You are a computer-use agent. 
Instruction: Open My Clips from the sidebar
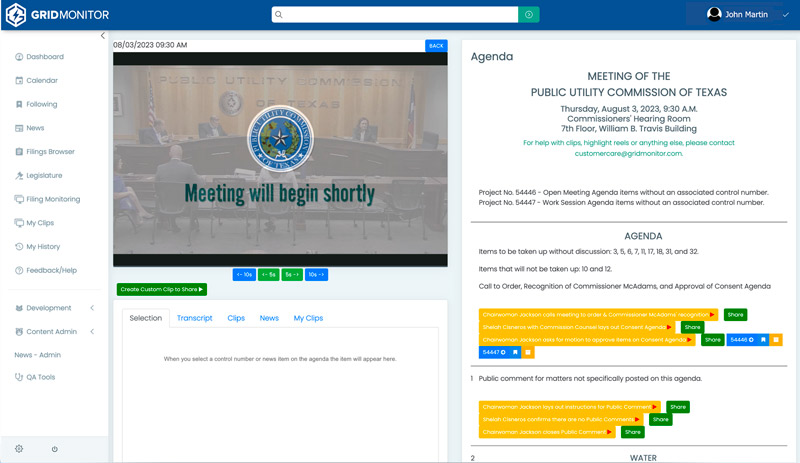coord(34,223)
